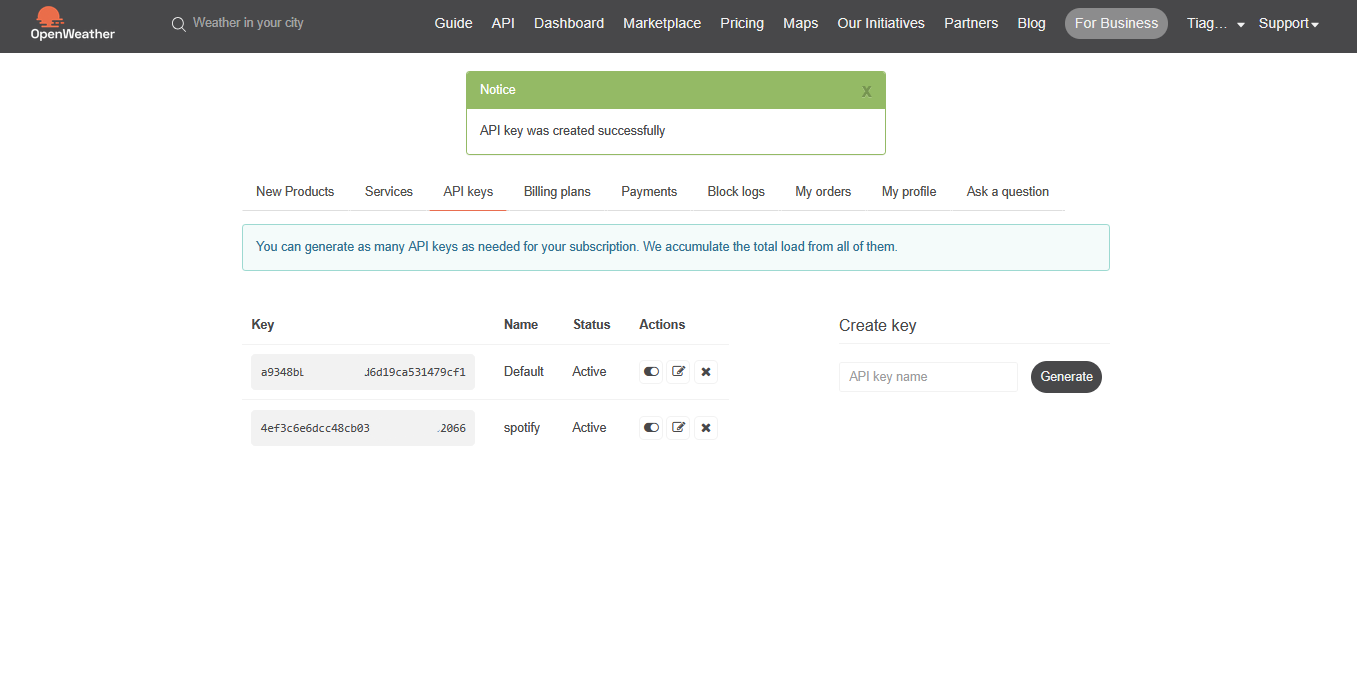
Task: Click the OpenWeather logo
Action: 73,23
